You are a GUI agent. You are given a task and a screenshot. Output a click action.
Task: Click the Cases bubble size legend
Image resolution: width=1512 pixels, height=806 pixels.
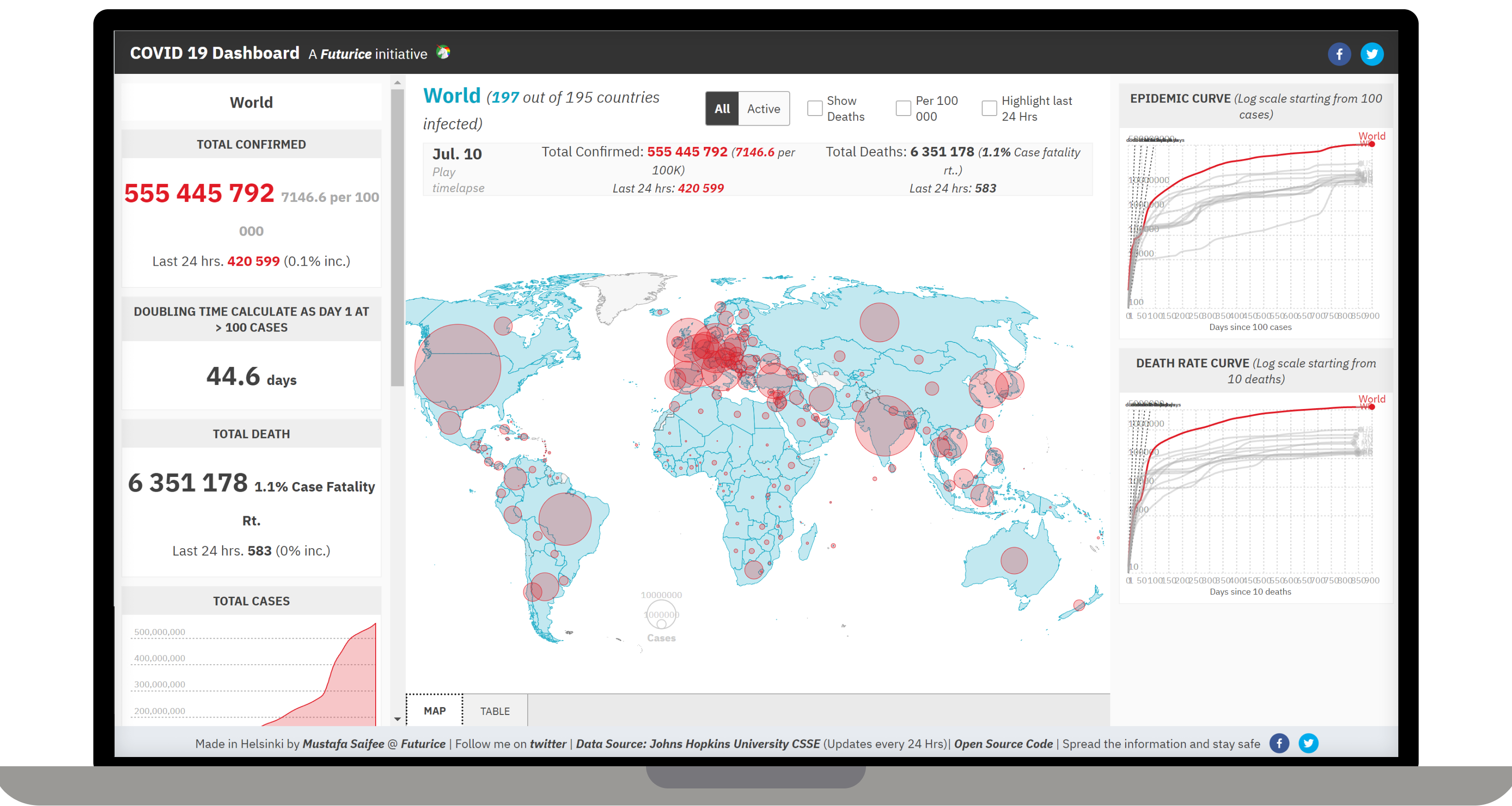pos(661,616)
